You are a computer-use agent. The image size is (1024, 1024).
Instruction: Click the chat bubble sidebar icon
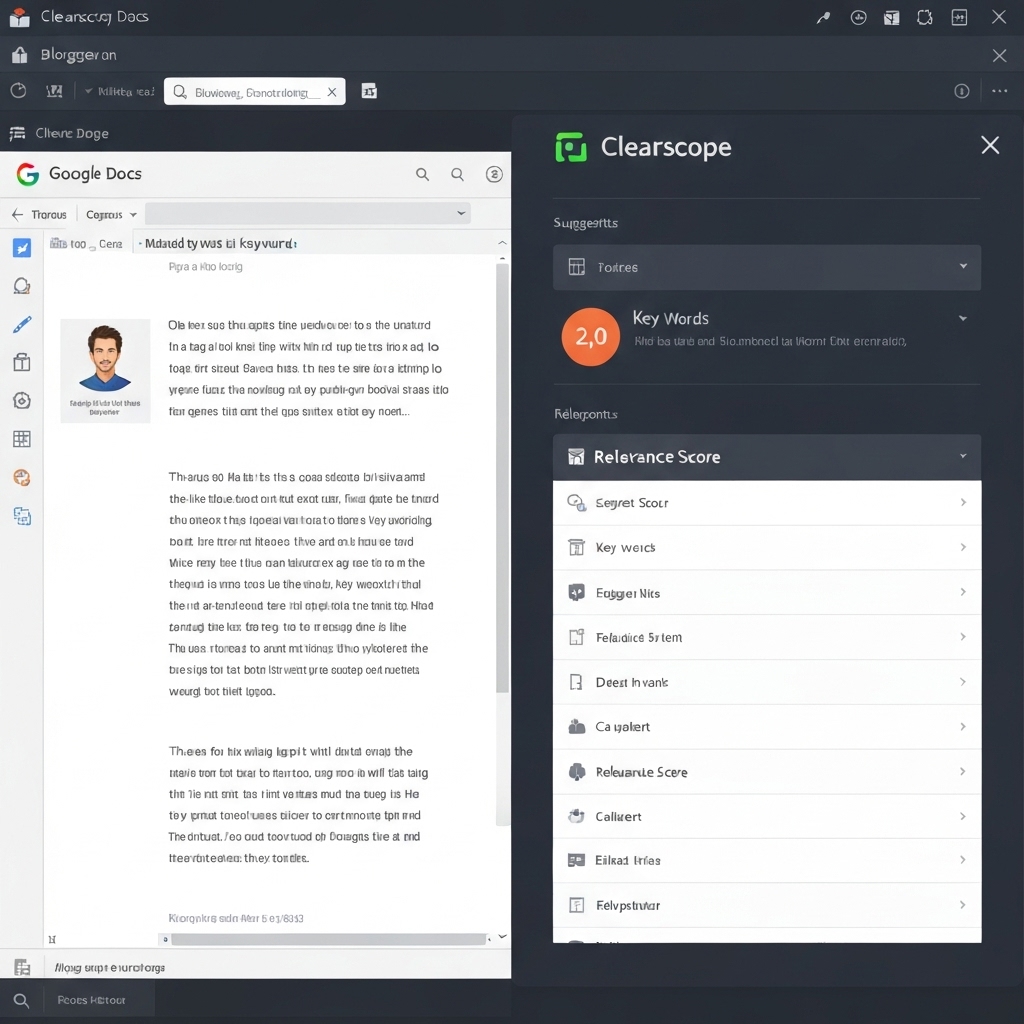22,286
